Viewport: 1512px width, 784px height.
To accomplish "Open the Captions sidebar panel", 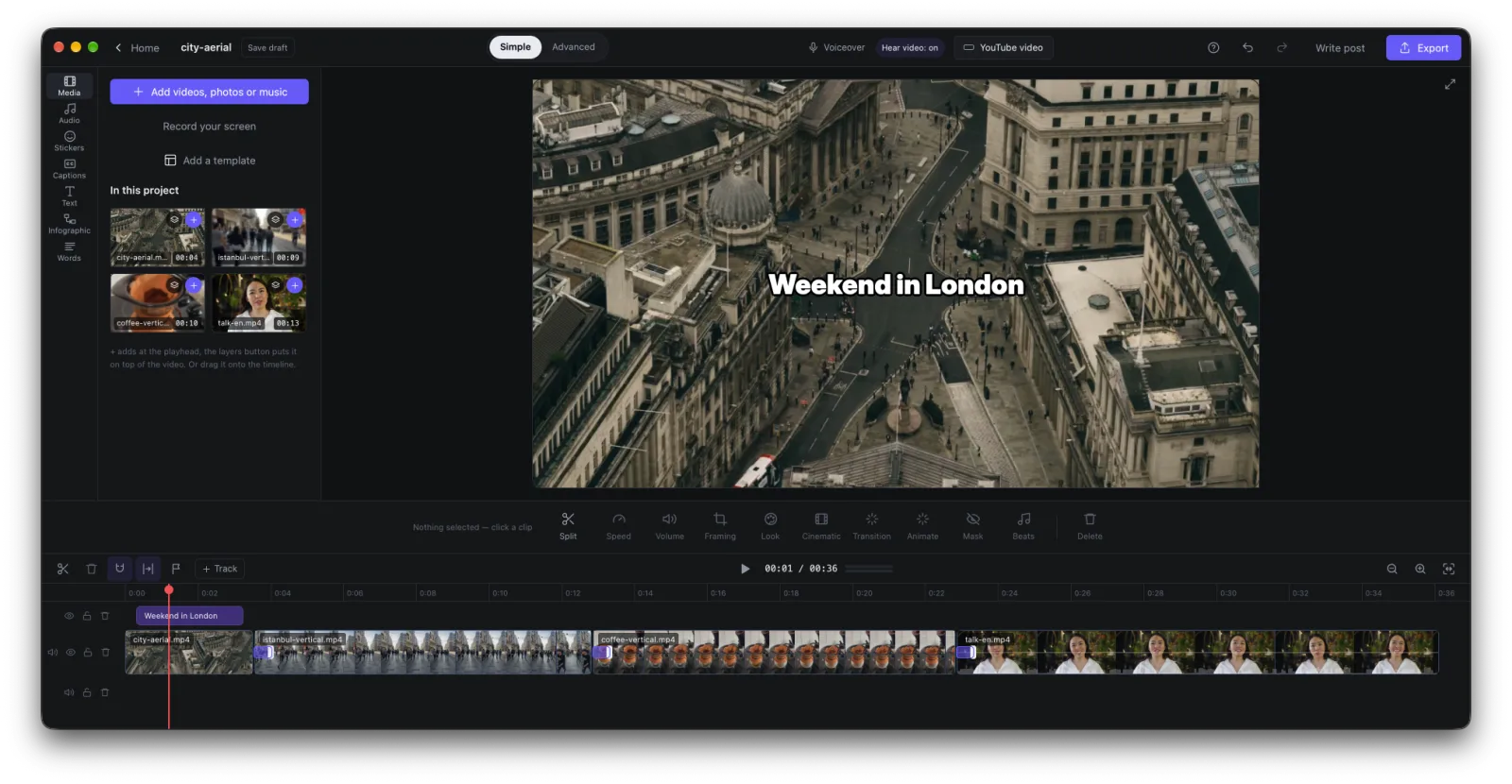I will pos(69,168).
